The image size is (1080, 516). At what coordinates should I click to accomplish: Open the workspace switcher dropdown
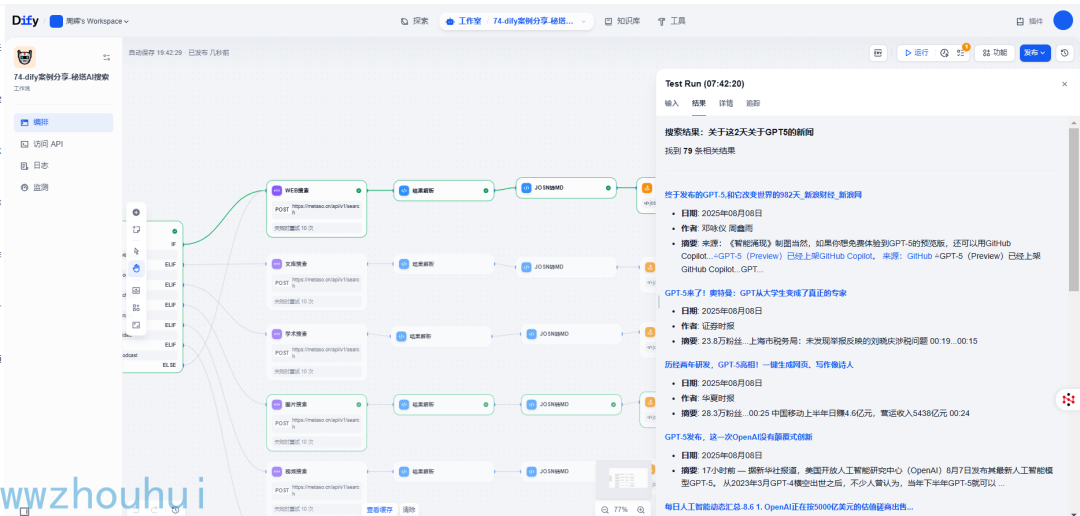click(x=90, y=21)
